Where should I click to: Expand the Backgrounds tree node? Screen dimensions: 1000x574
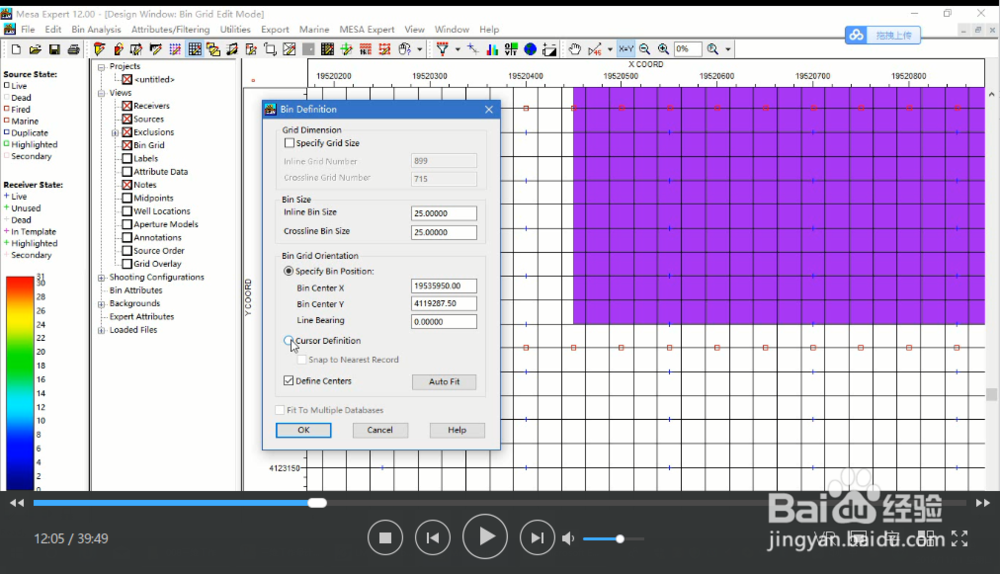click(101, 304)
